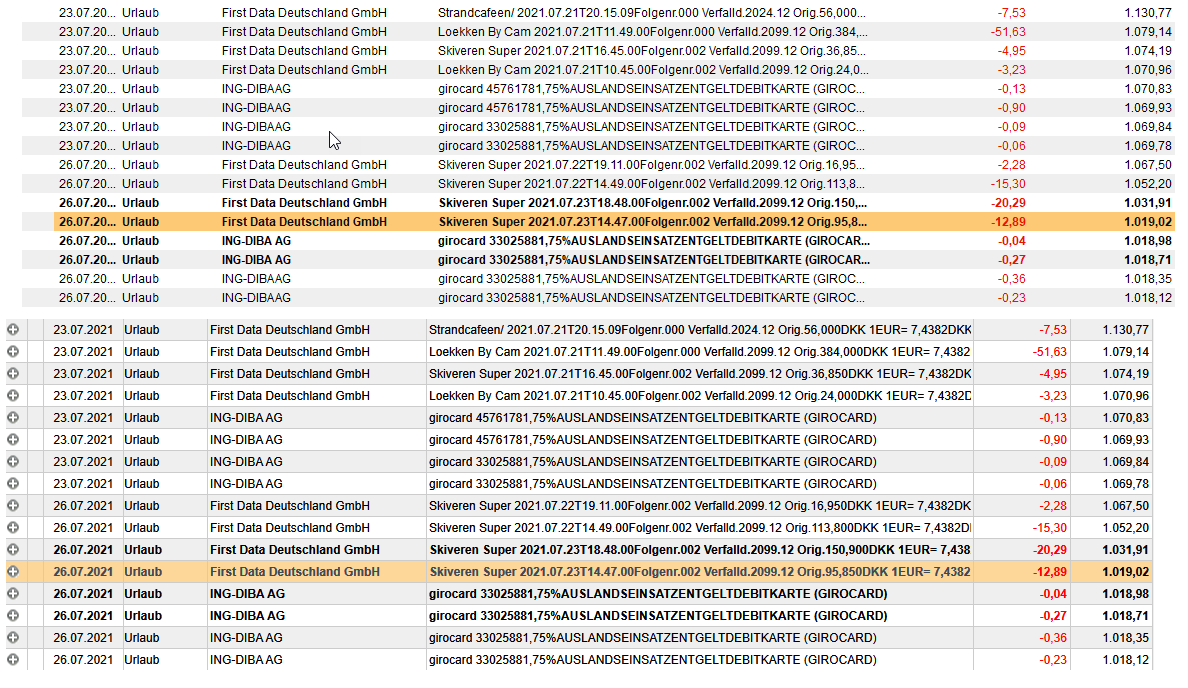Viewport: 1188px width, 688px height.
Task: Click the plus icon for the girocard row with balance 1.070,83
Action: click(x=13, y=417)
